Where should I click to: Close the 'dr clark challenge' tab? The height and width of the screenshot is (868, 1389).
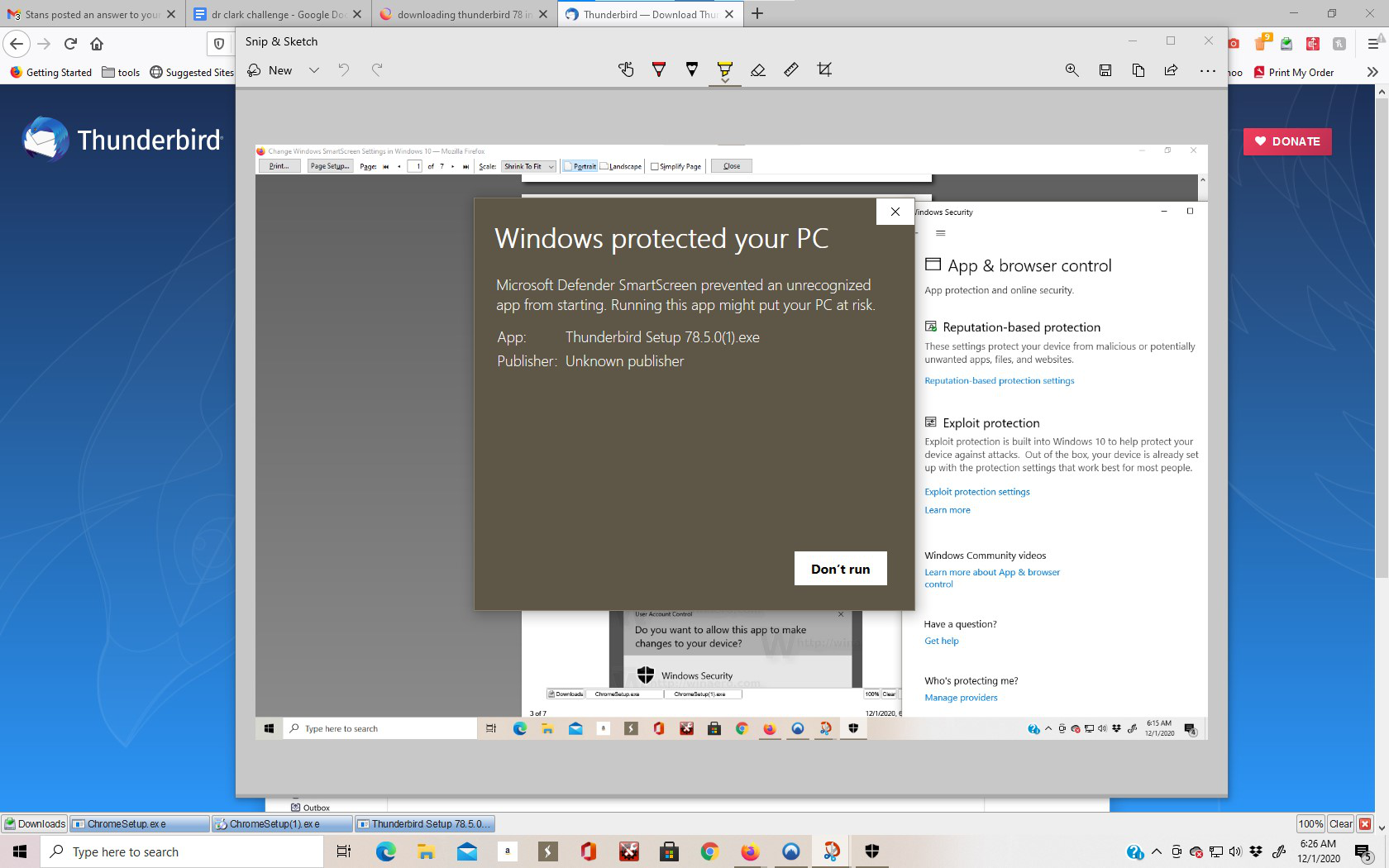click(x=357, y=14)
